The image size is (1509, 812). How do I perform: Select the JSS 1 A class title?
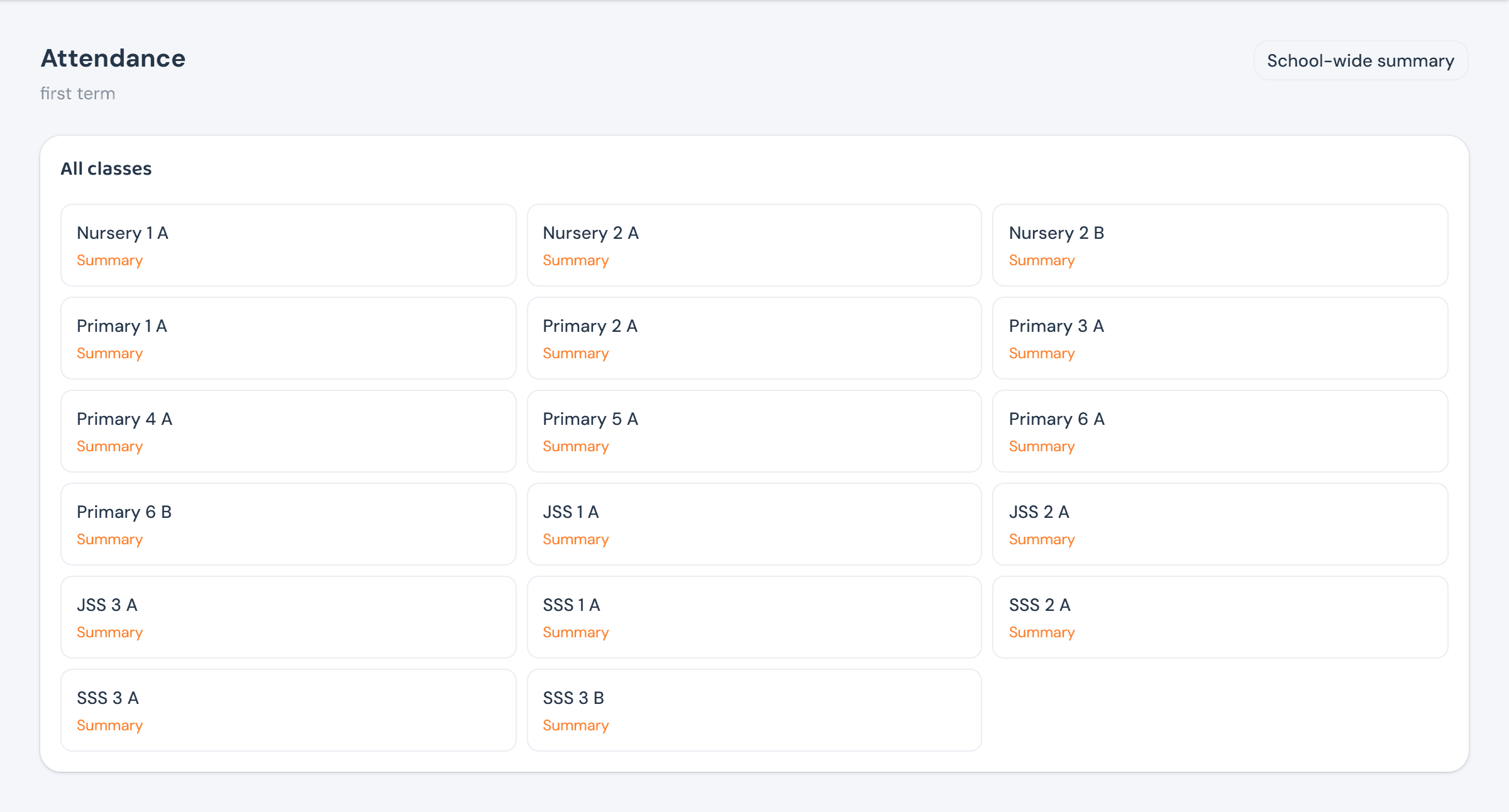tap(571, 512)
